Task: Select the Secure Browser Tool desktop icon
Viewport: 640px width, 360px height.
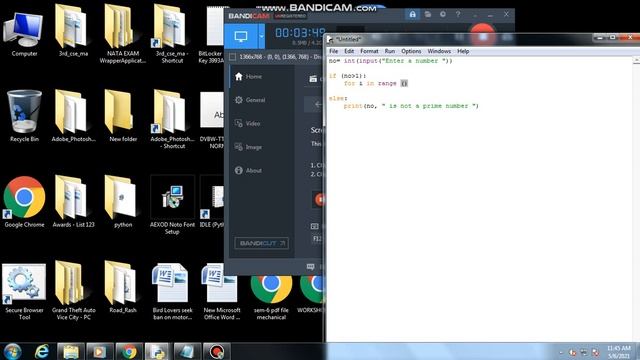Action: coord(24,291)
